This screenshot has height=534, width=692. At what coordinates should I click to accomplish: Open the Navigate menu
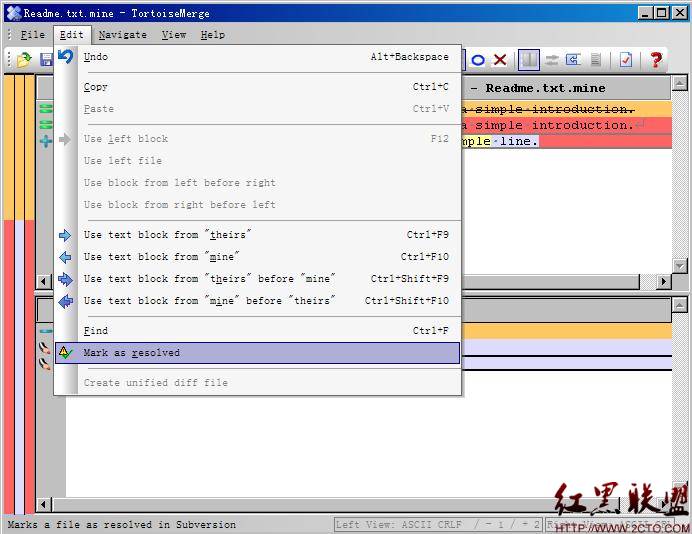123,35
